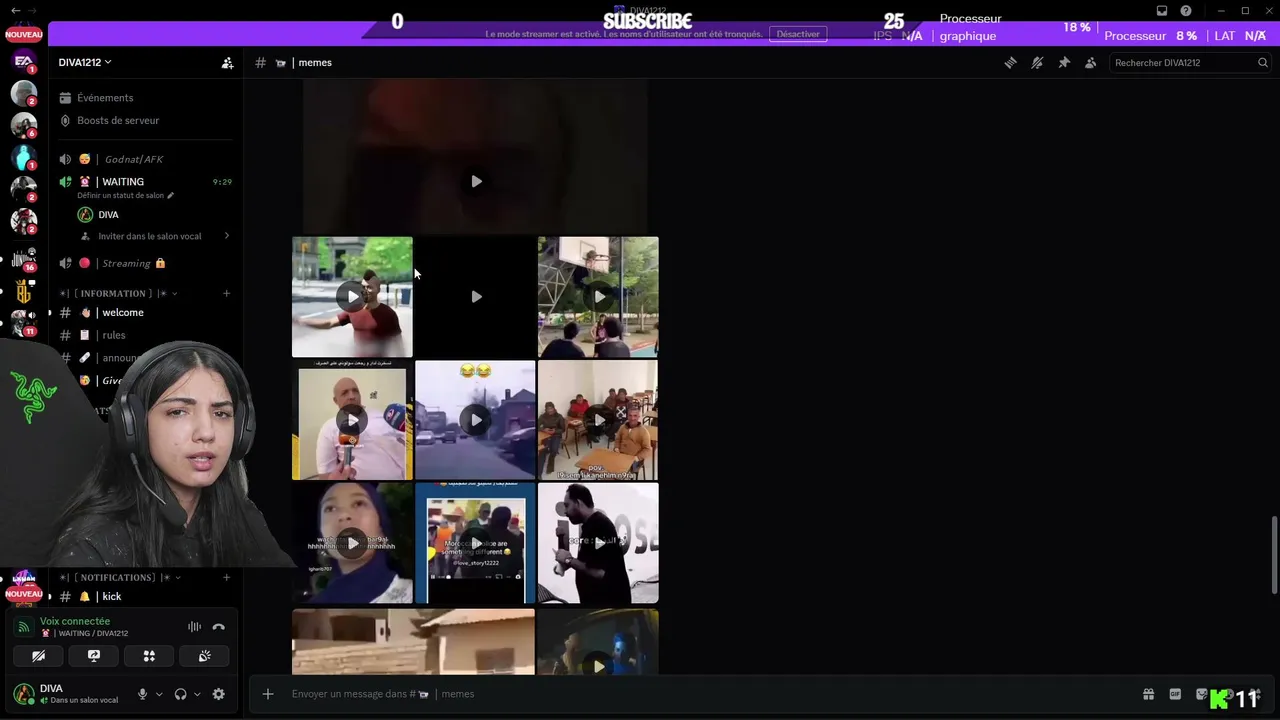
Task: Launch an activity from voice panel
Action: coord(149,656)
